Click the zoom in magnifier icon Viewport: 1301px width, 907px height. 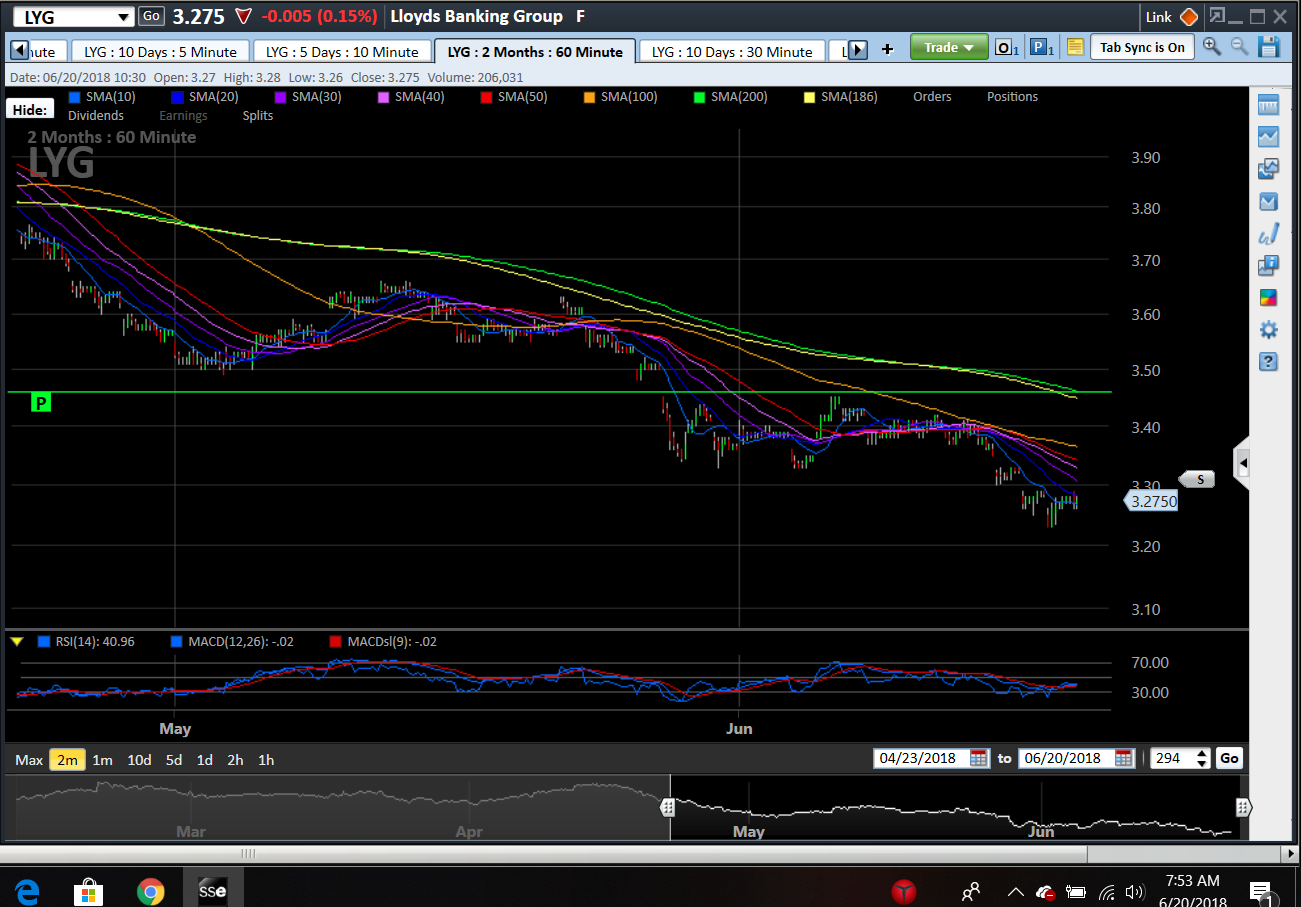point(1212,47)
